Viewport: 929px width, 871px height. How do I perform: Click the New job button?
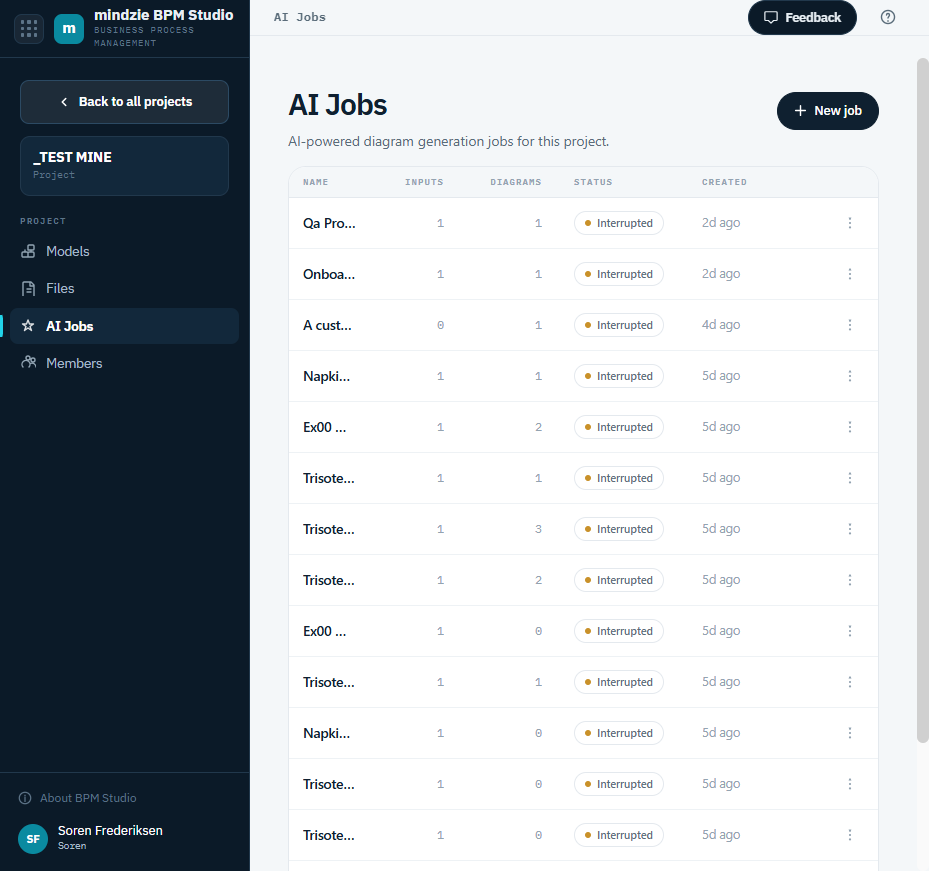pyautogui.click(x=827, y=111)
